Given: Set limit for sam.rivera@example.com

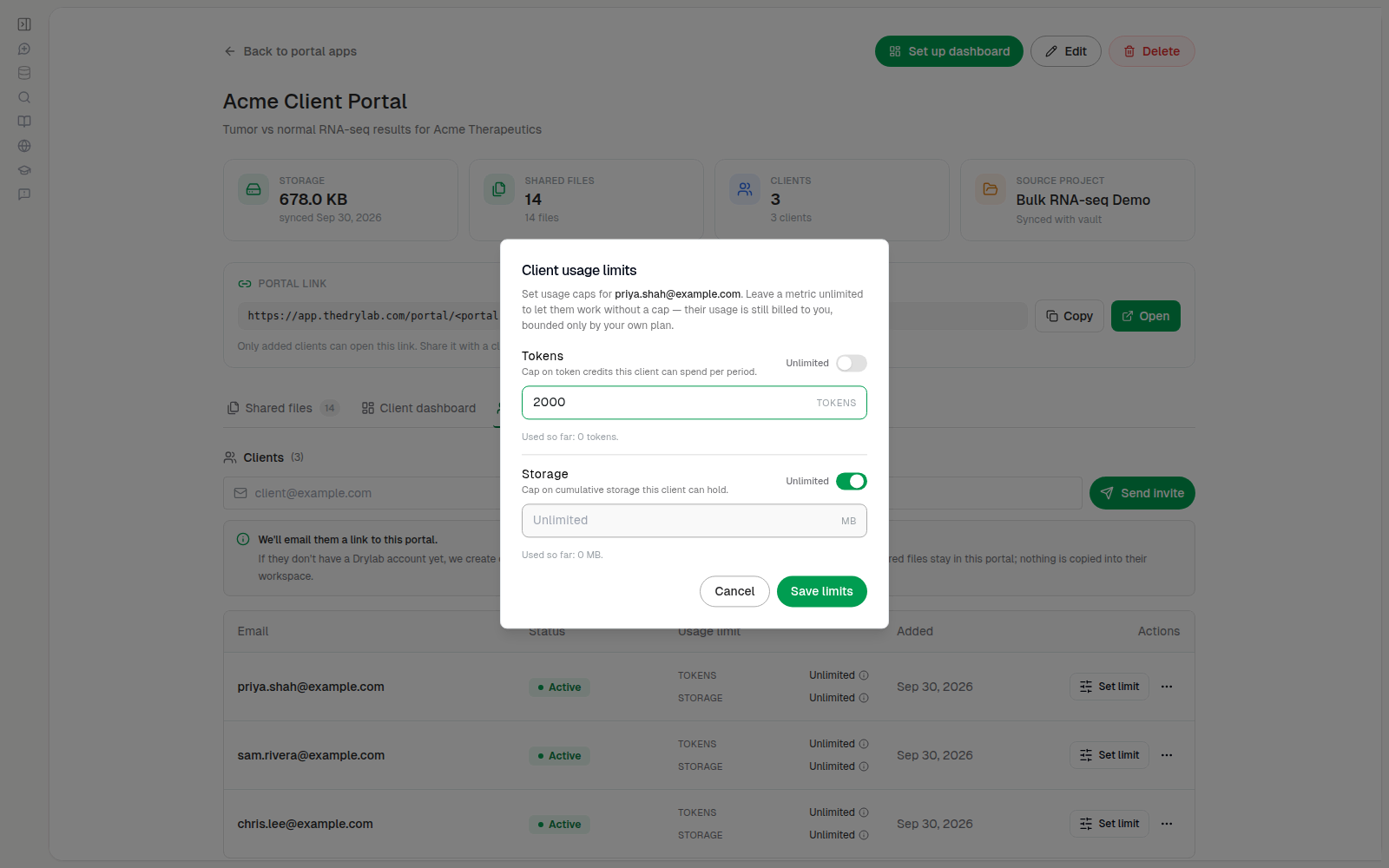Looking at the screenshot, I should 1109,755.
